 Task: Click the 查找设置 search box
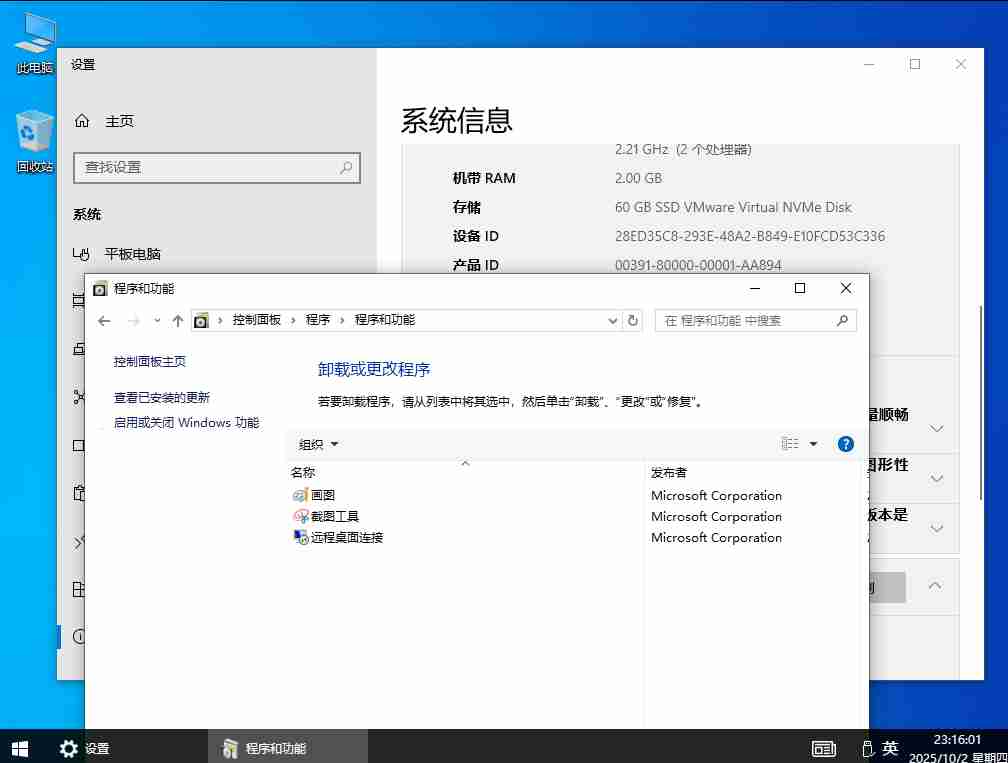[x=217, y=168]
